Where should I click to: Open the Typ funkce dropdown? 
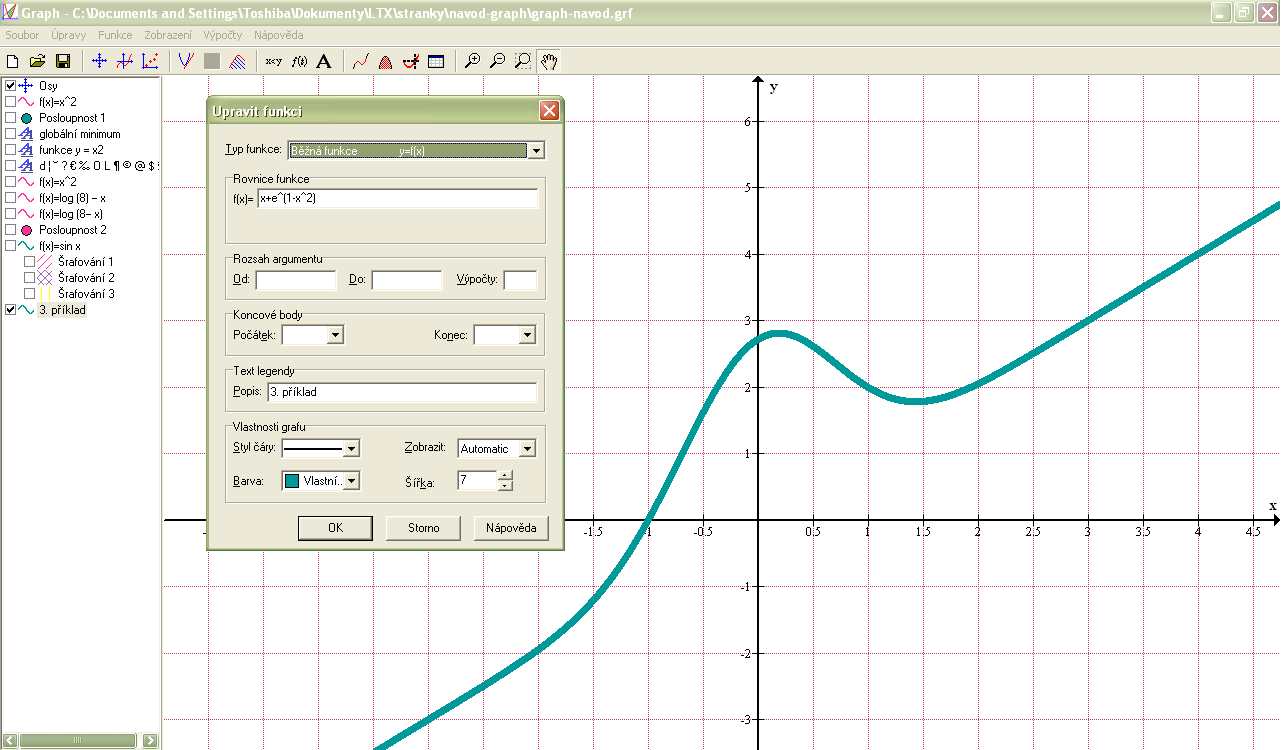click(536, 151)
